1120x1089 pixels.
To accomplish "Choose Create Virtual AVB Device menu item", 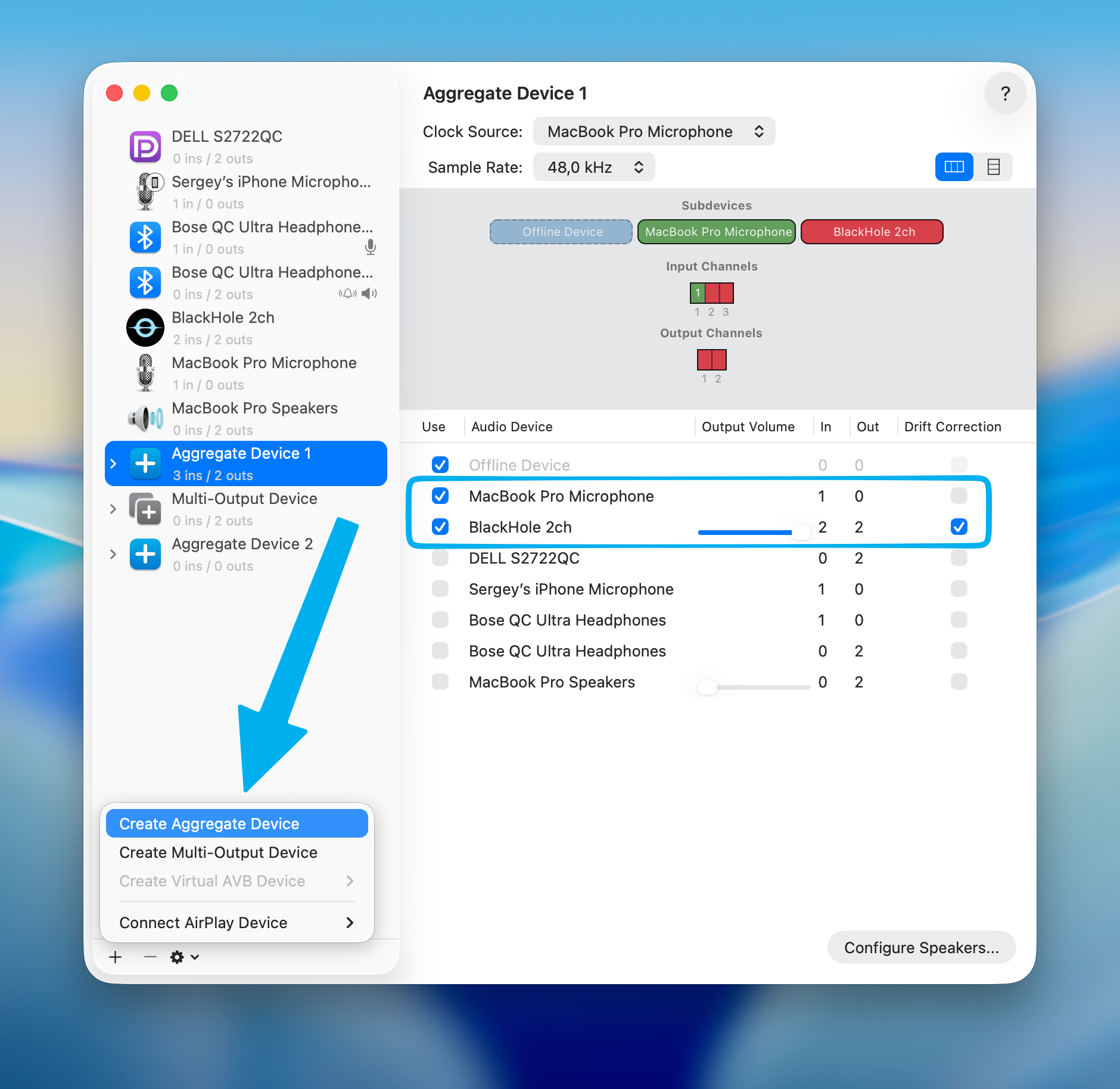I will 237,880.
